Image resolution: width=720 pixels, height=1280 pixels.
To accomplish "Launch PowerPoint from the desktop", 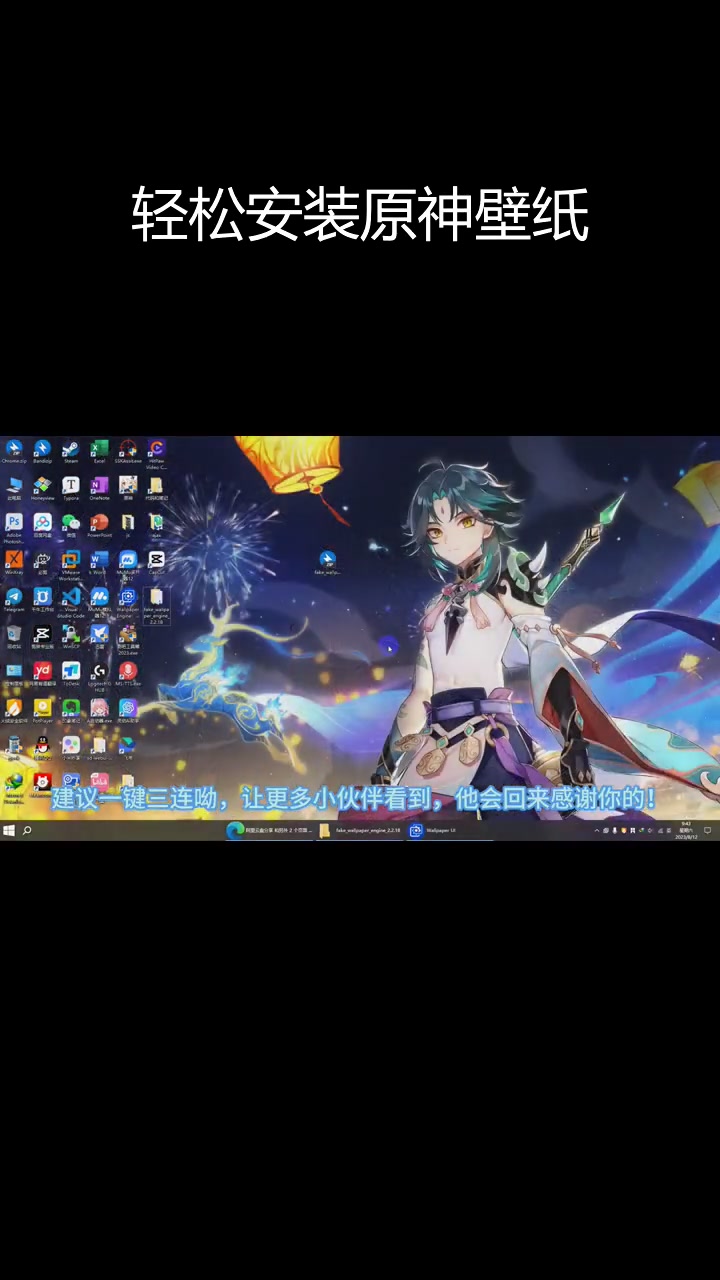I will (x=99, y=525).
